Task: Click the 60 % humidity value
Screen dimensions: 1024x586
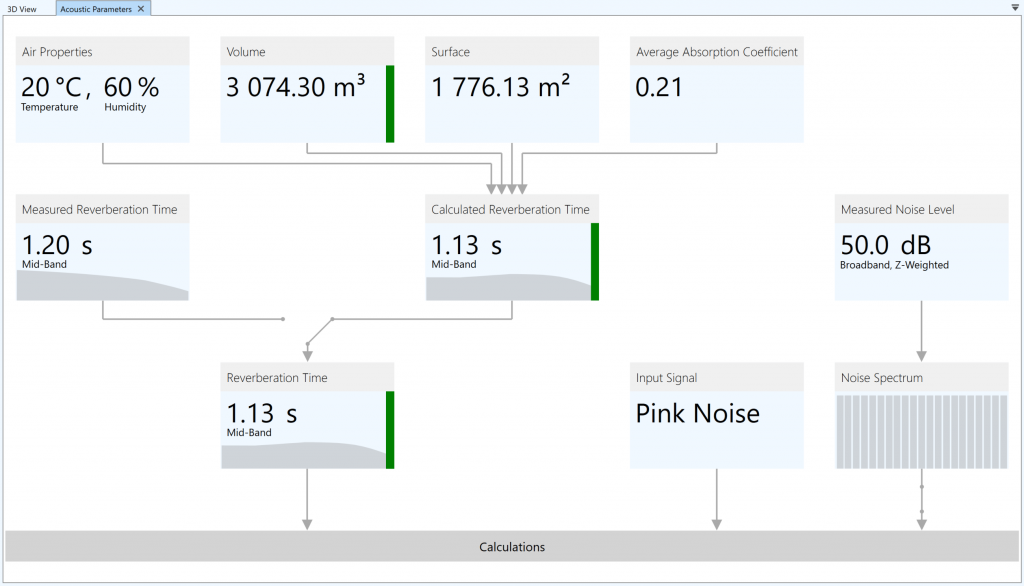Action: pos(131,88)
